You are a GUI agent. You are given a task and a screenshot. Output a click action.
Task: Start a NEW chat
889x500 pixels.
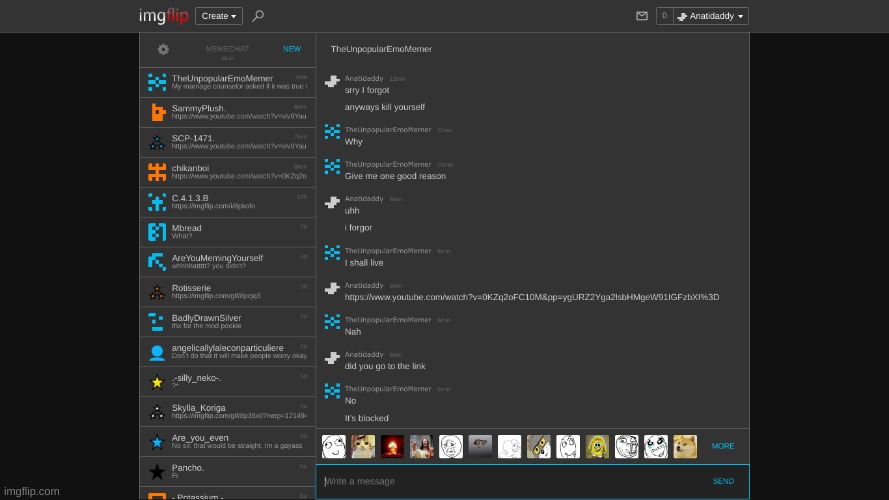pos(292,49)
